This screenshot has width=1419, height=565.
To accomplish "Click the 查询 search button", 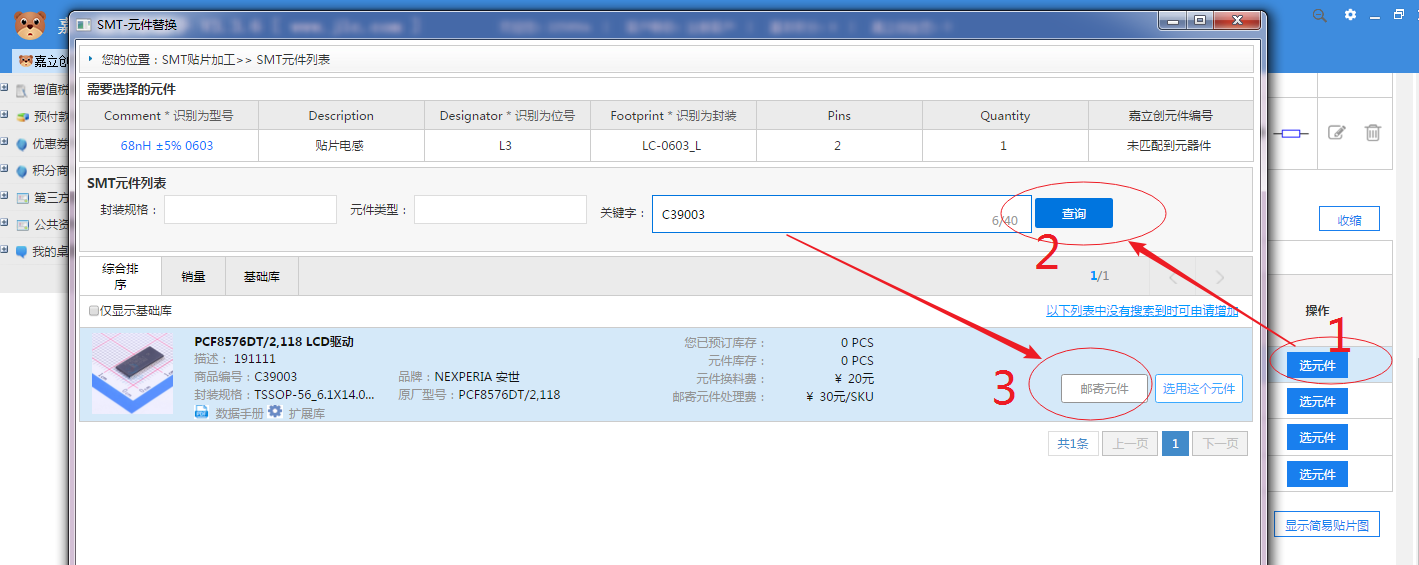I will point(1073,213).
